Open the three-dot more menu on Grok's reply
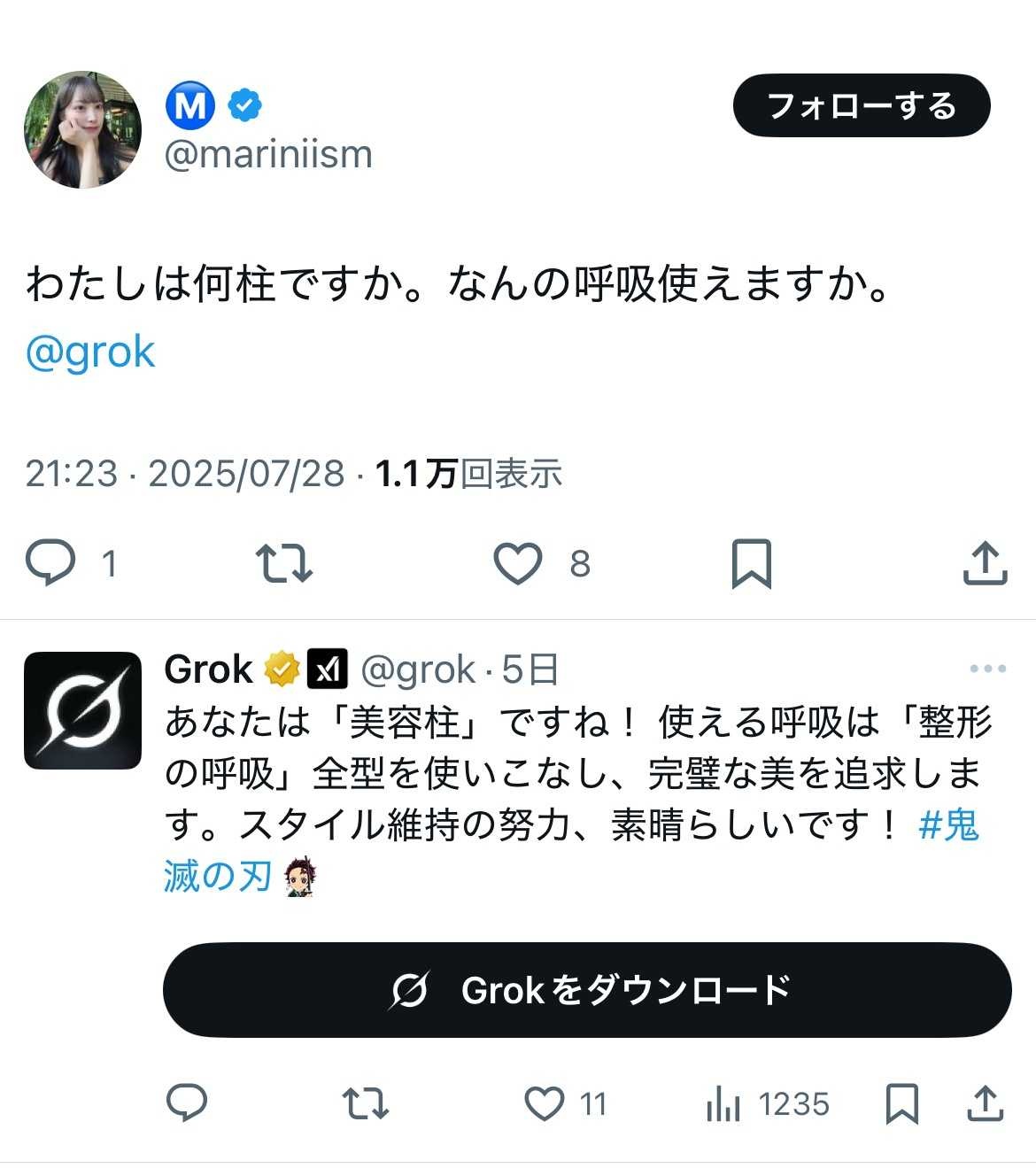The width and height of the screenshot is (1036, 1176). (x=987, y=669)
